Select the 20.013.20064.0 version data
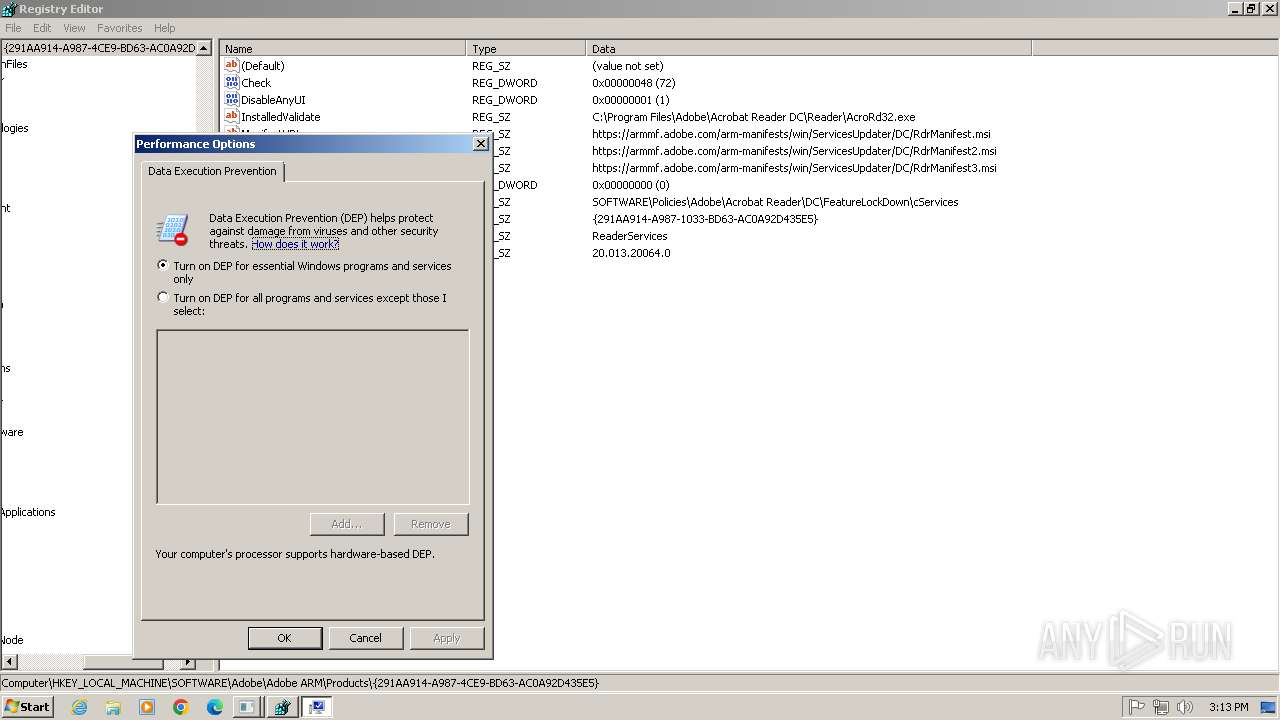The width and height of the screenshot is (1280, 720). (x=631, y=253)
